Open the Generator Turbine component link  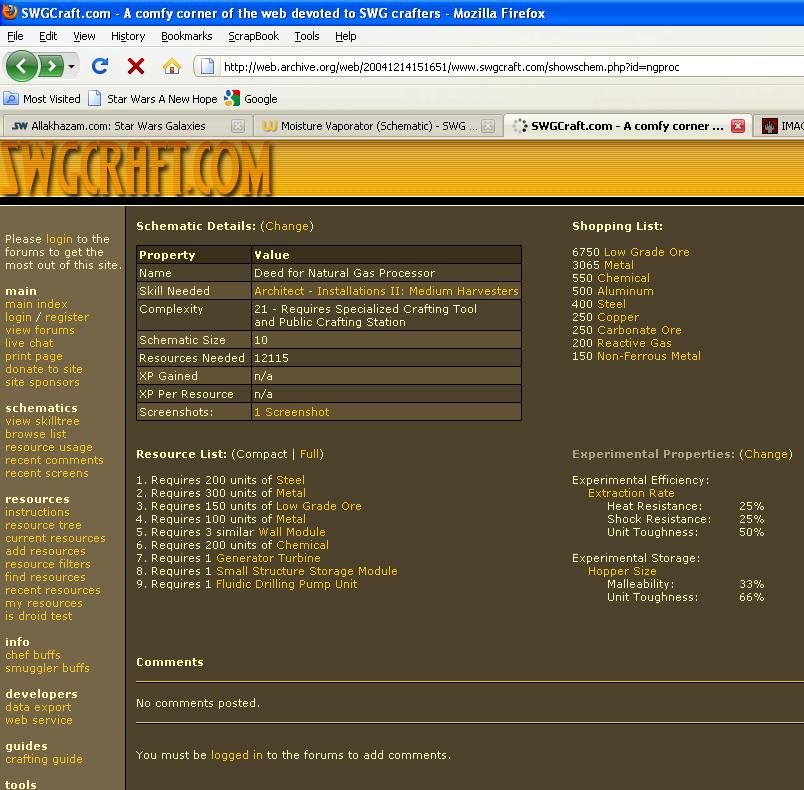pyautogui.click(x=268, y=558)
